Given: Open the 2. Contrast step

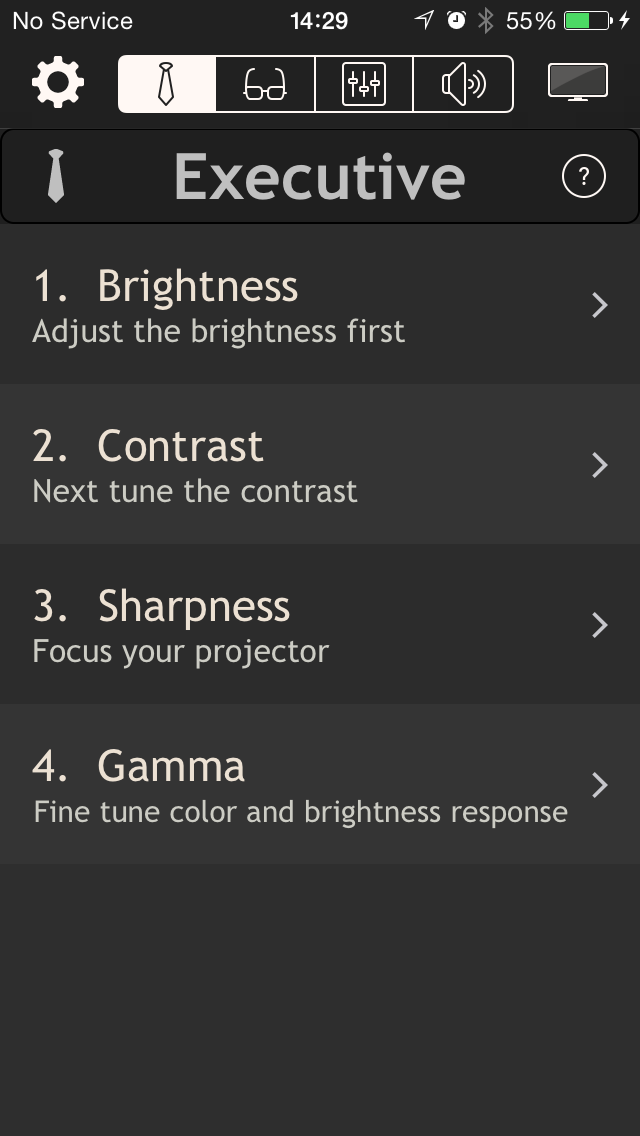Looking at the screenshot, I should pos(320,464).
